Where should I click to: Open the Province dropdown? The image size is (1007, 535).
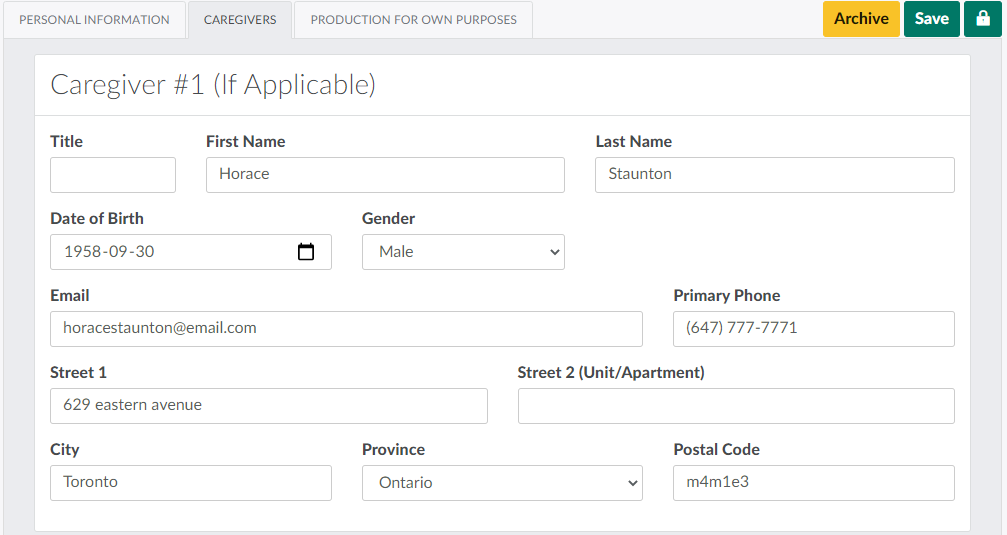[x=502, y=483]
